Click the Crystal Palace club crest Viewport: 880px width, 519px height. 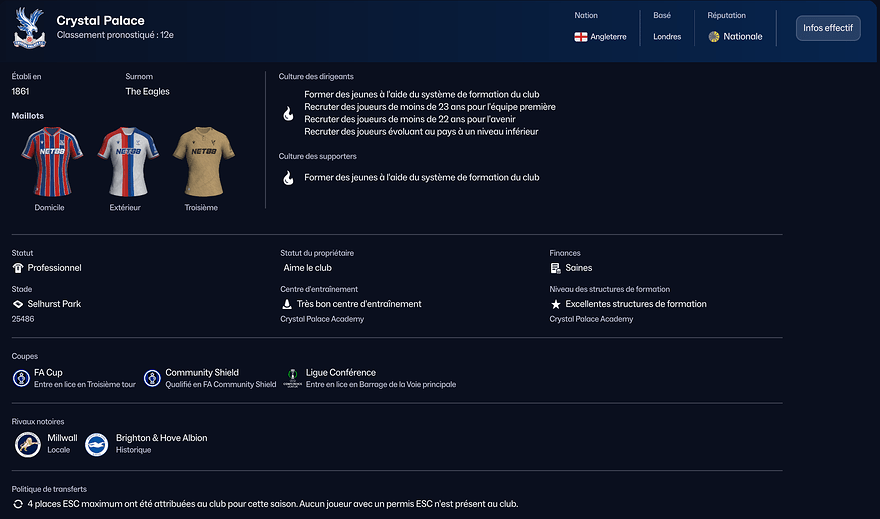29,27
